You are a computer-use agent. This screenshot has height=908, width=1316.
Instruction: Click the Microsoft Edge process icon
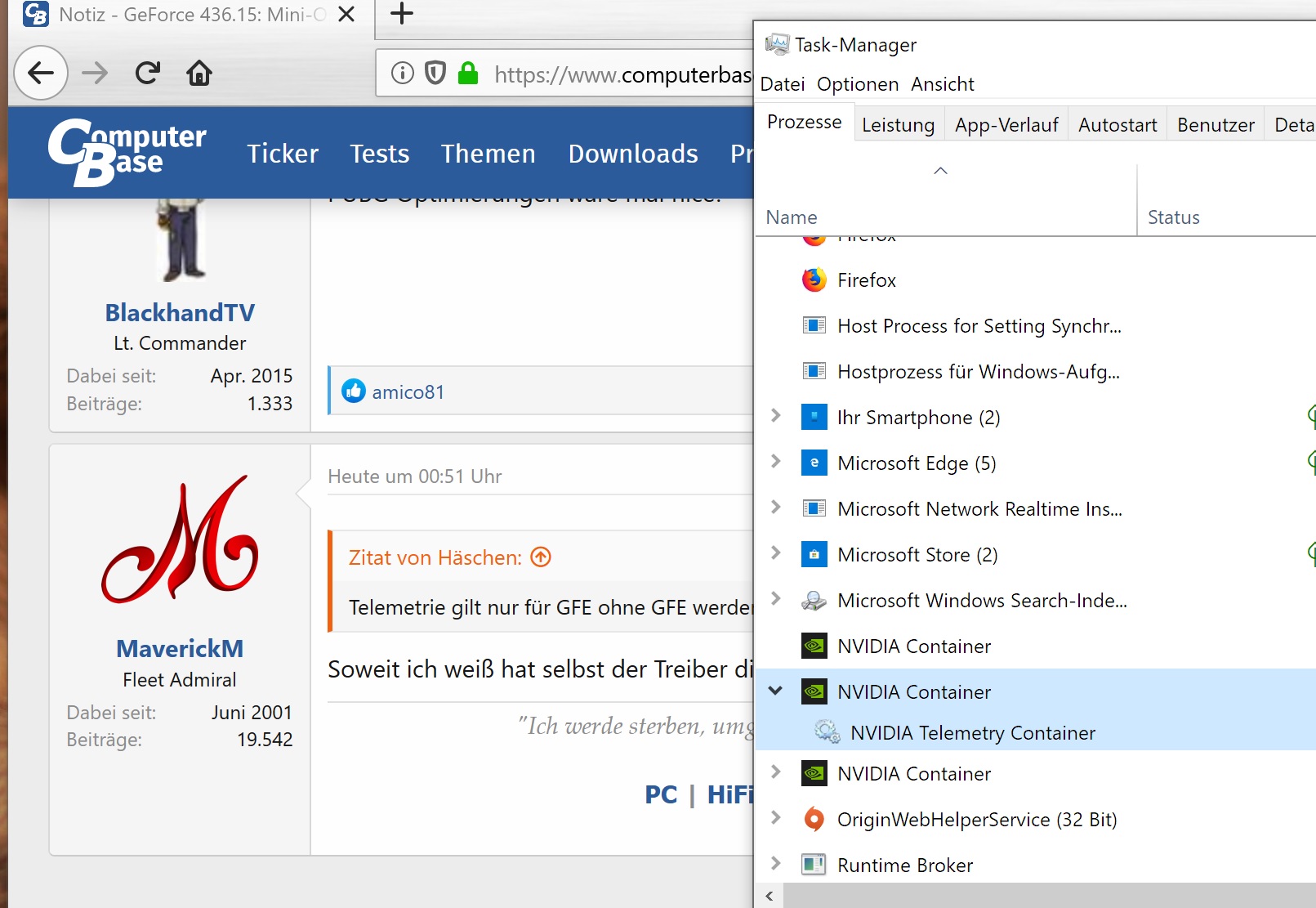(x=814, y=463)
